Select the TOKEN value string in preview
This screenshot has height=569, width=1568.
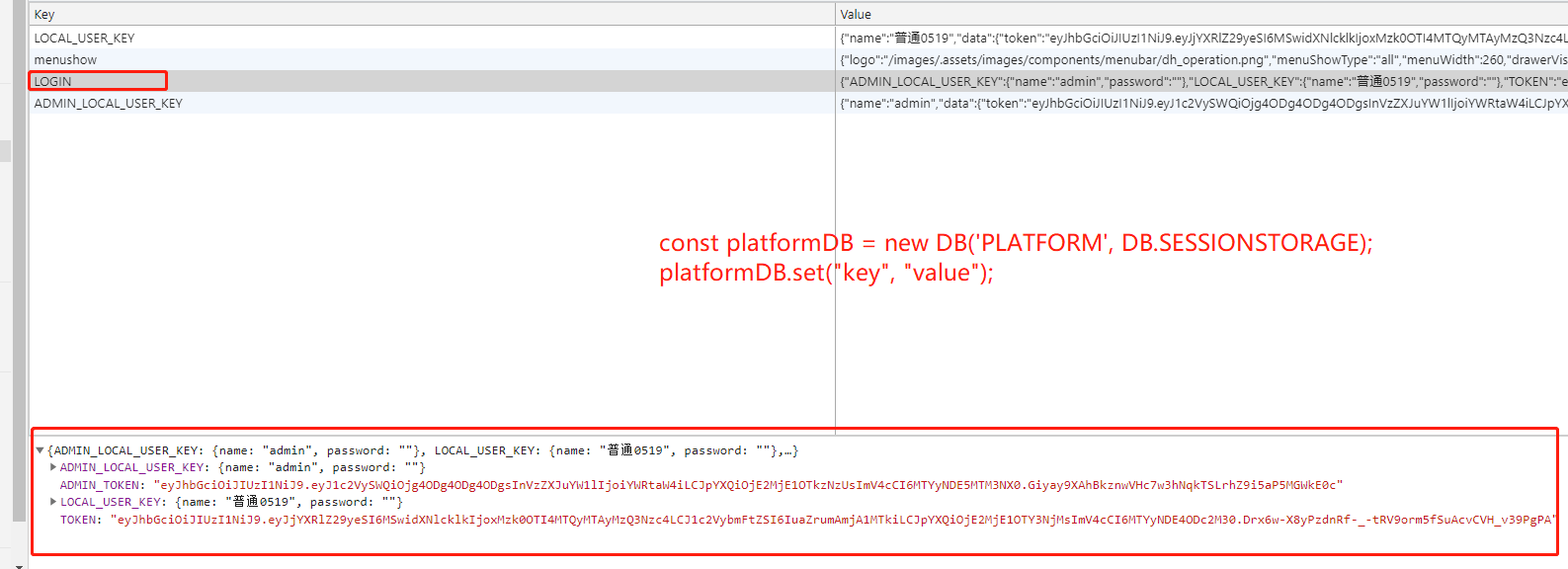coord(834,520)
